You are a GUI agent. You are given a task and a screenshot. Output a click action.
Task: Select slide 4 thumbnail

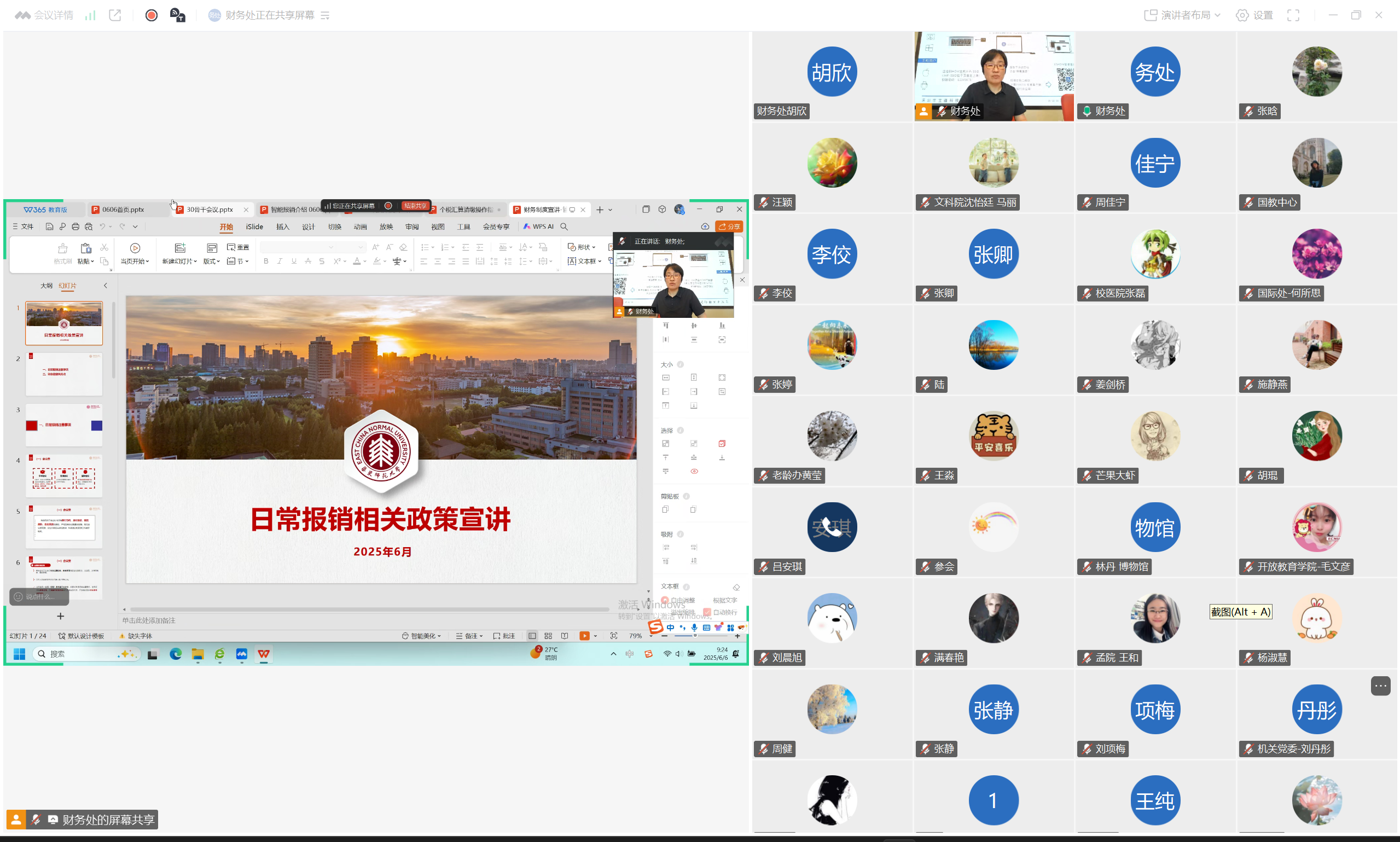point(64,475)
